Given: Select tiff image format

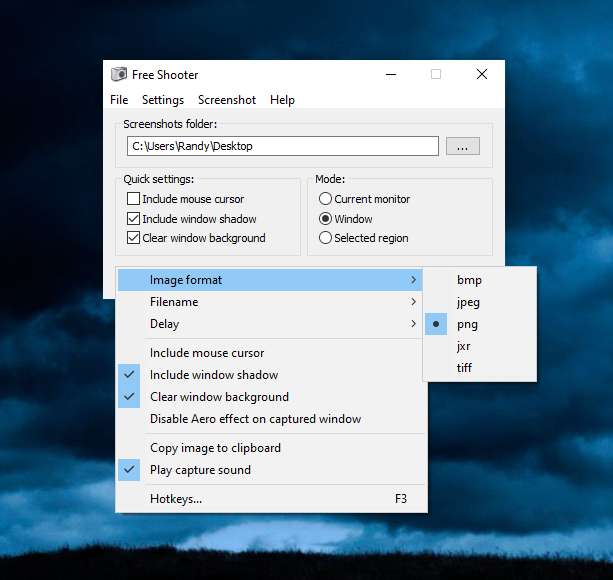Looking at the screenshot, I should (x=480, y=368).
